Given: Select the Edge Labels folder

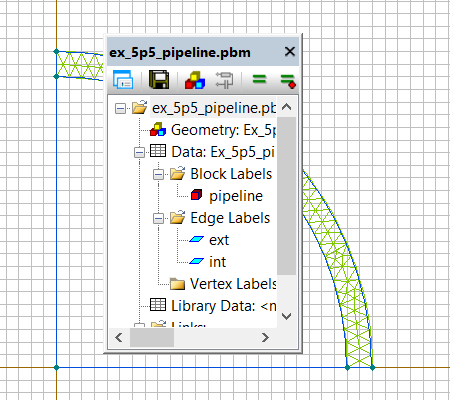Looking at the screenshot, I should click(230, 218).
